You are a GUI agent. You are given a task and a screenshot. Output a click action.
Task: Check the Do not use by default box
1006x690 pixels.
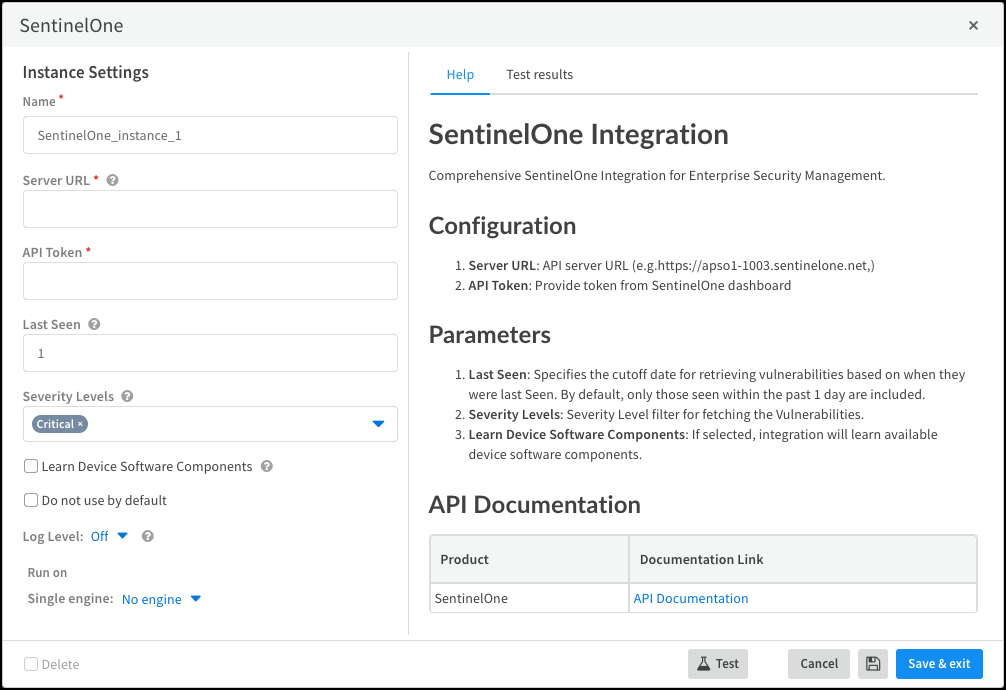pyautogui.click(x=31, y=501)
